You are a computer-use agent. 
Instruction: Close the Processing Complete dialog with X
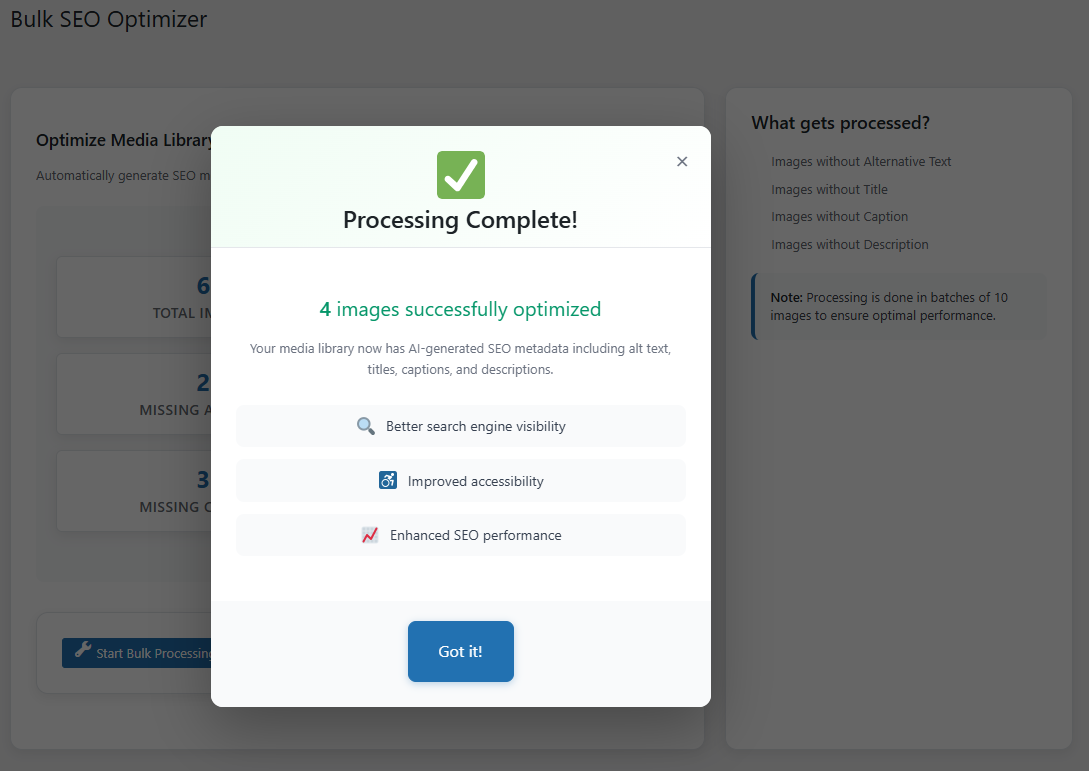[x=682, y=162]
